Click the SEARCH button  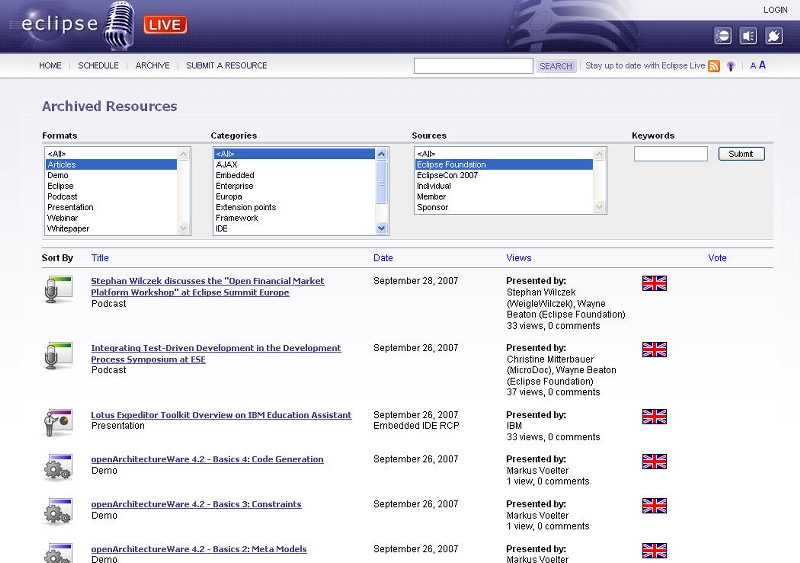point(556,66)
